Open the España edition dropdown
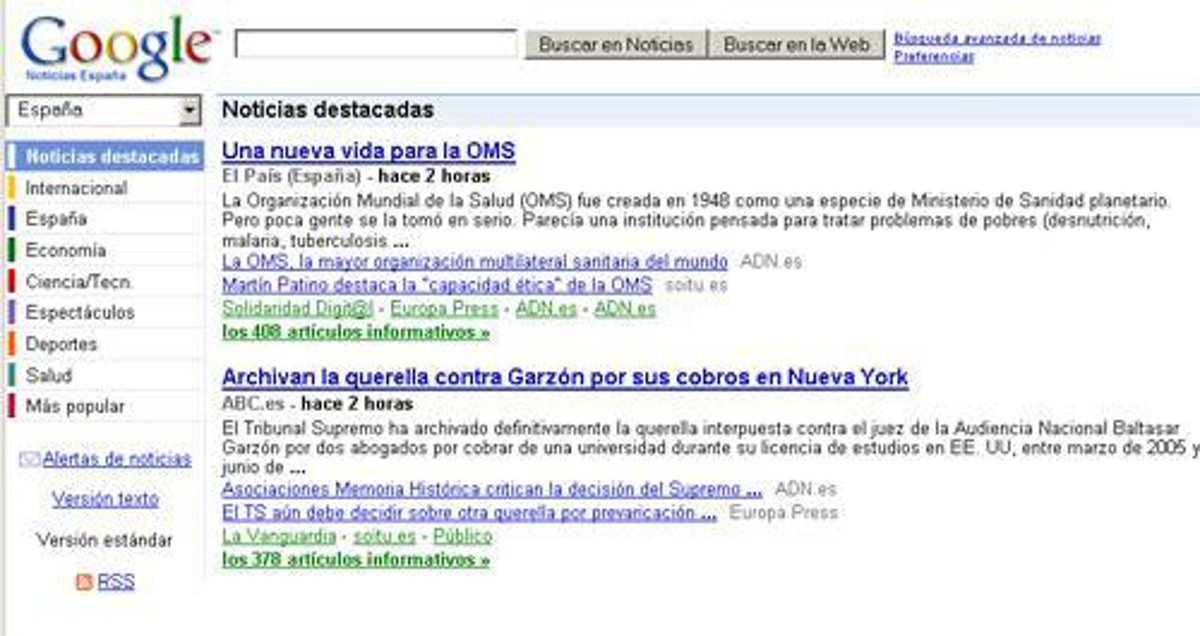The width and height of the screenshot is (1200, 636). (x=190, y=111)
